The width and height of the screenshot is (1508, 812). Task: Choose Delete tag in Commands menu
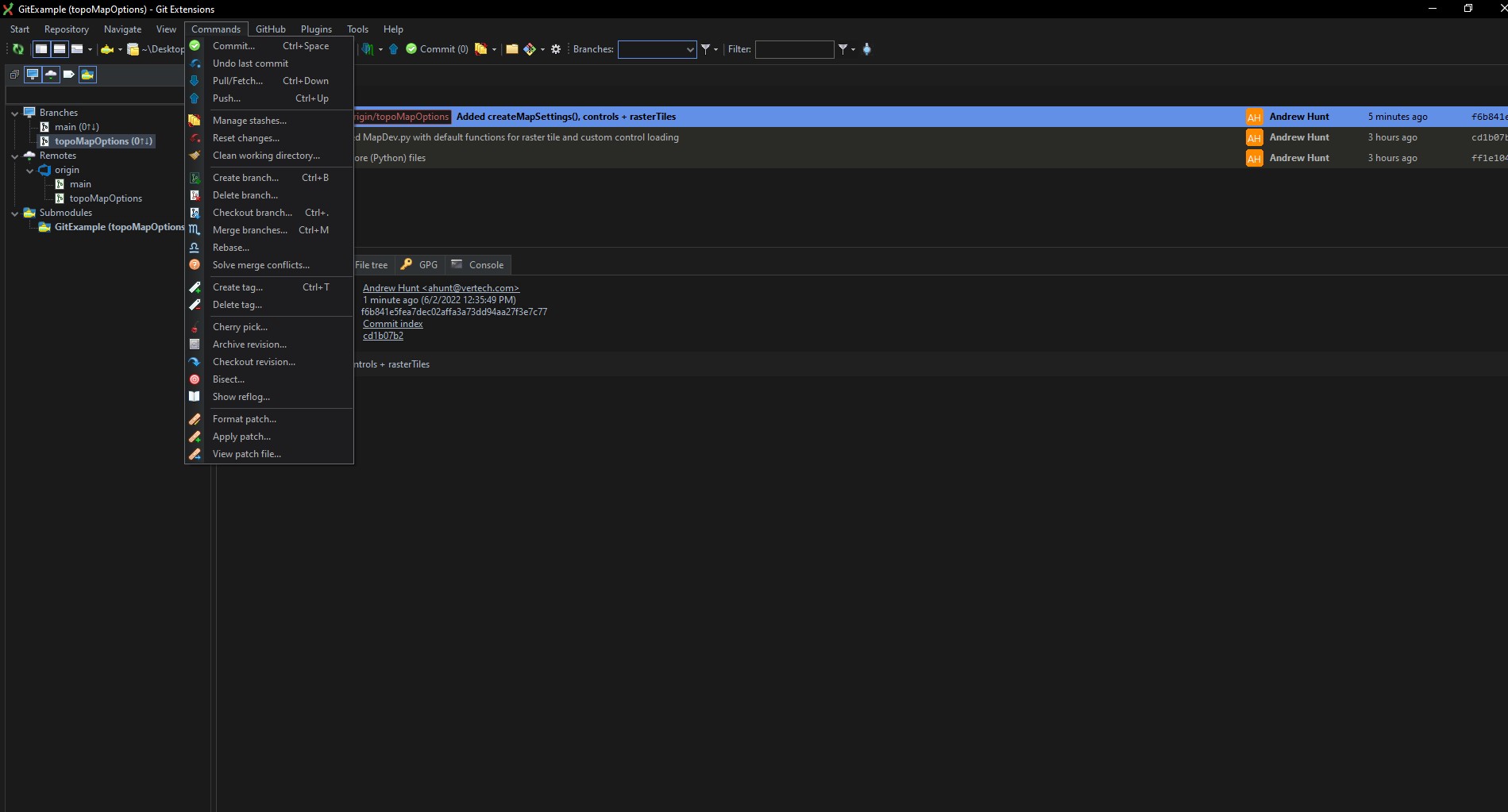coord(269,305)
